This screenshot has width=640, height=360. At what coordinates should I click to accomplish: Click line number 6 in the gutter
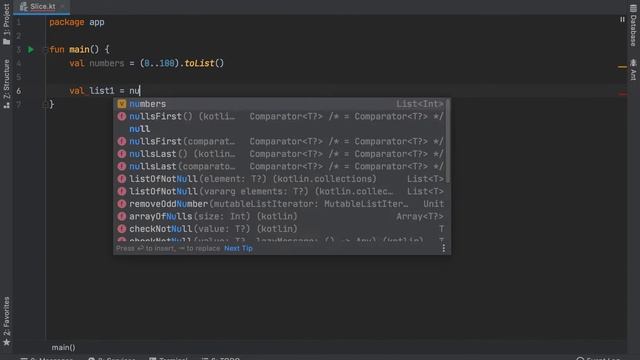click(18, 91)
